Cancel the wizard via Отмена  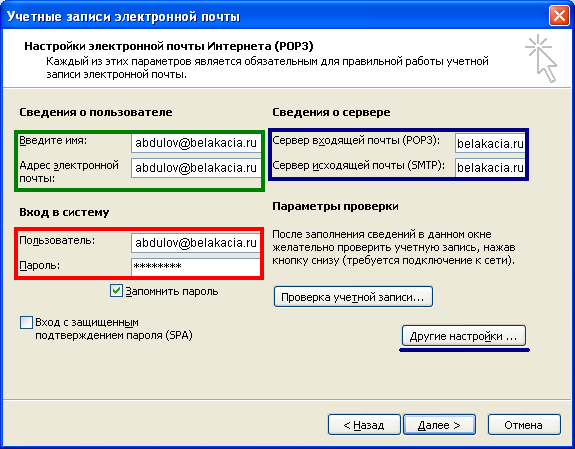524,425
